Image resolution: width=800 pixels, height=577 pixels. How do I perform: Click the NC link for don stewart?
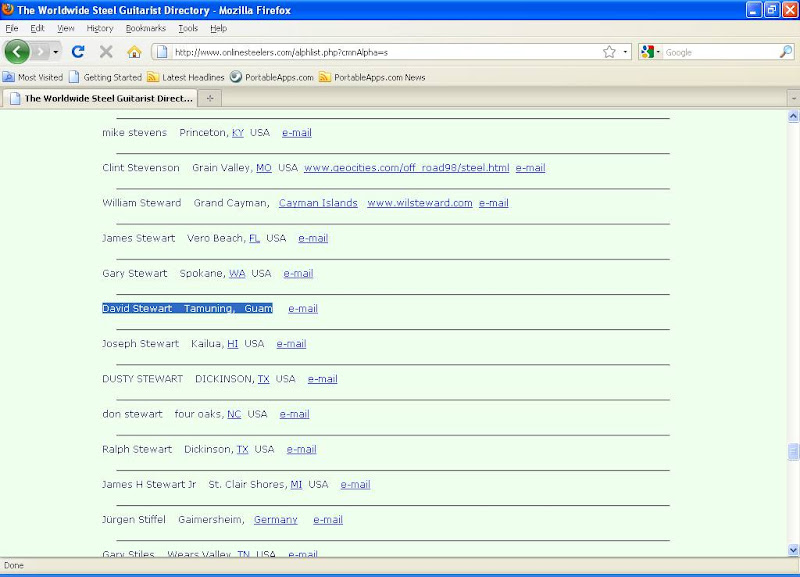[234, 414]
